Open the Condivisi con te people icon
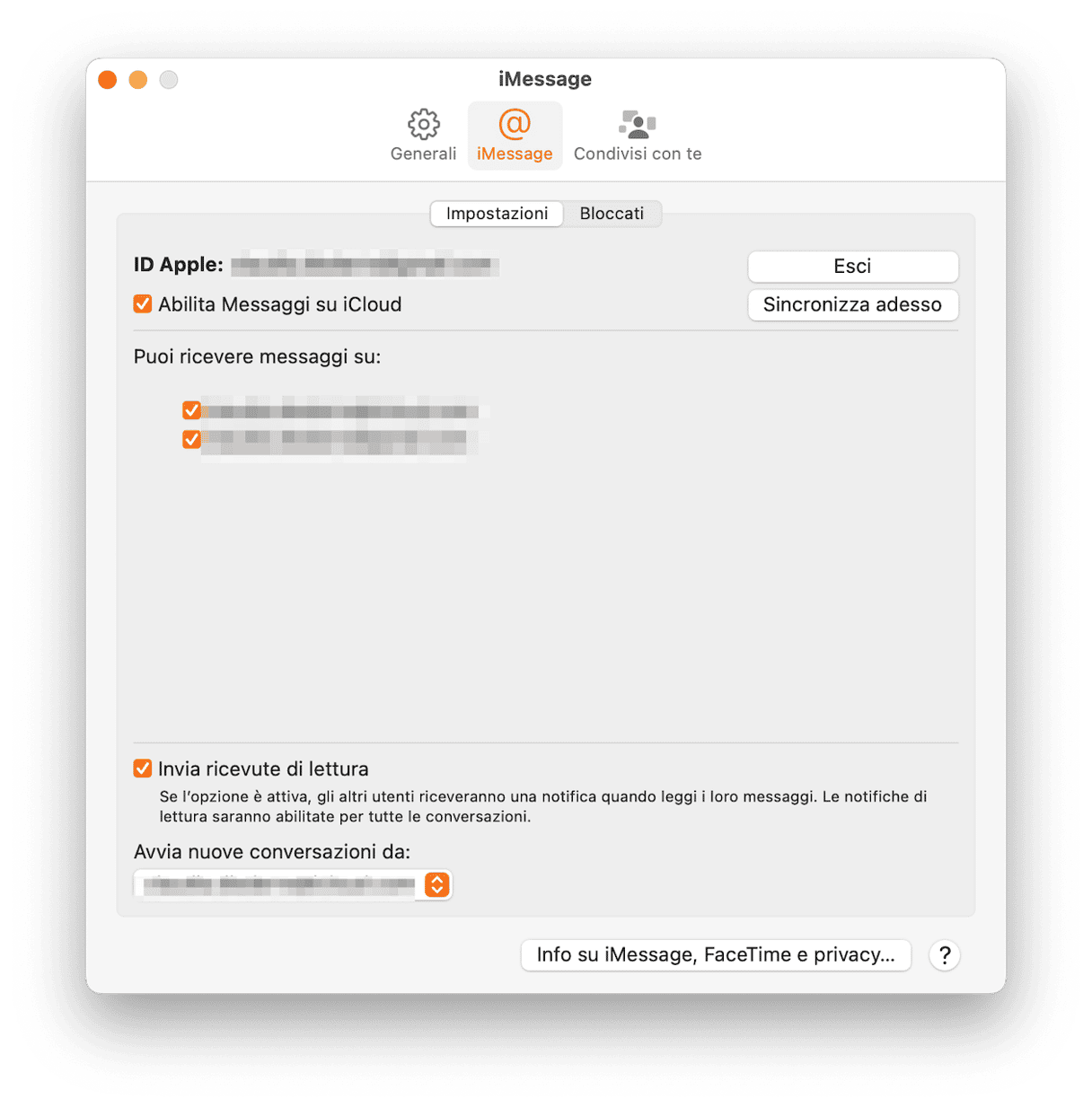This screenshot has height=1107, width=1092. [638, 124]
